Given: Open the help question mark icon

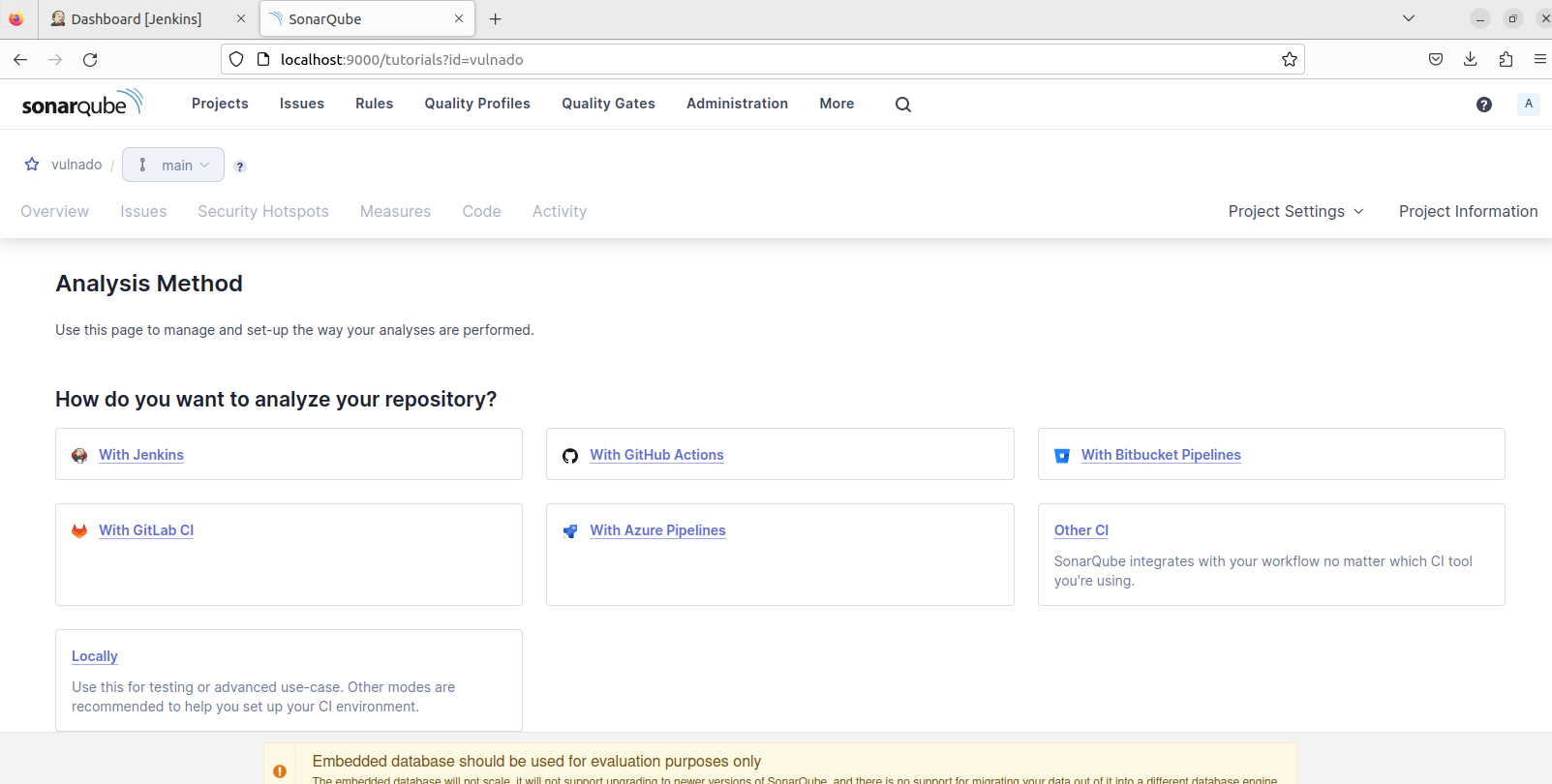Looking at the screenshot, I should [x=1484, y=105].
